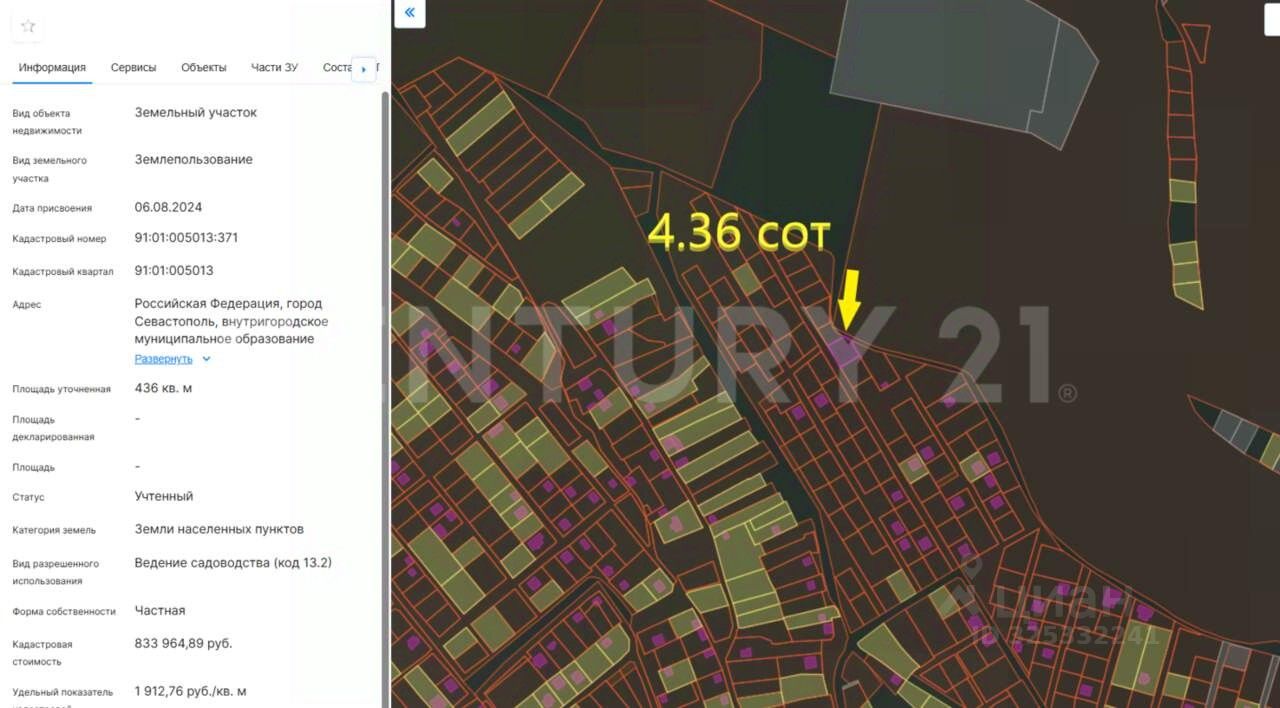
Task: Click the favorite star icon
Action: coord(28,26)
